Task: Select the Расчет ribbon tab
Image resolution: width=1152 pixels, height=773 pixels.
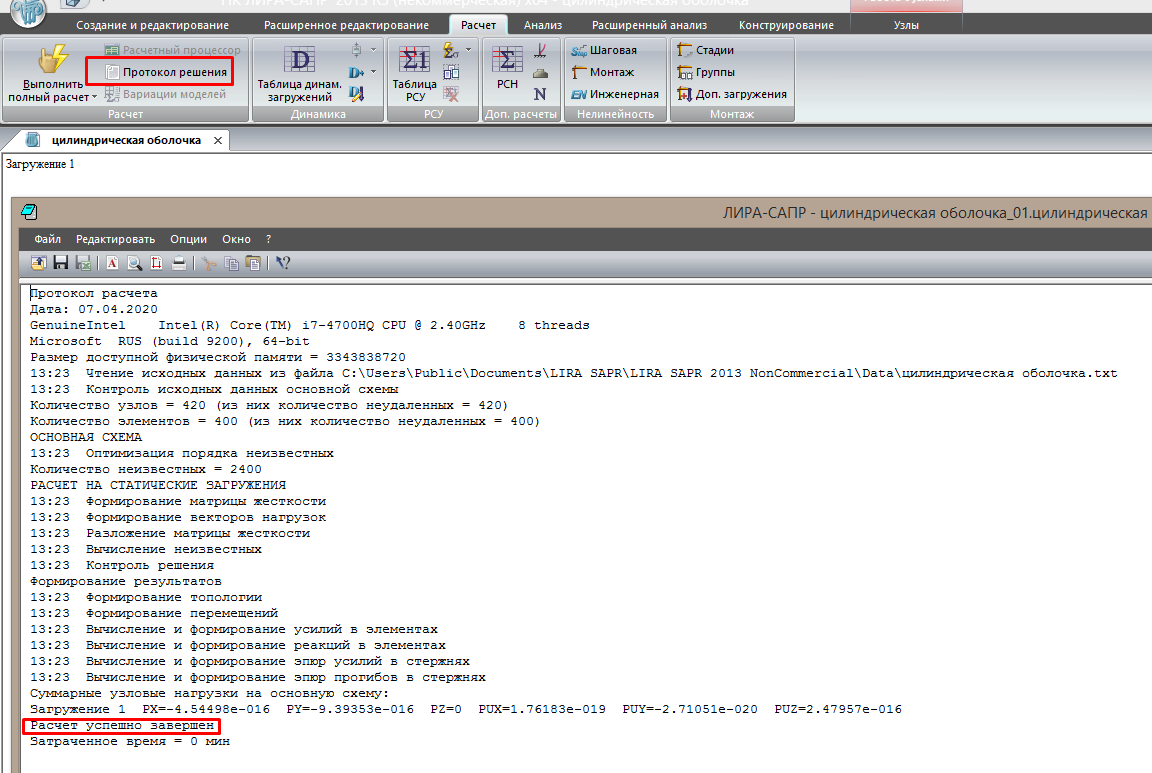Action: [478, 25]
